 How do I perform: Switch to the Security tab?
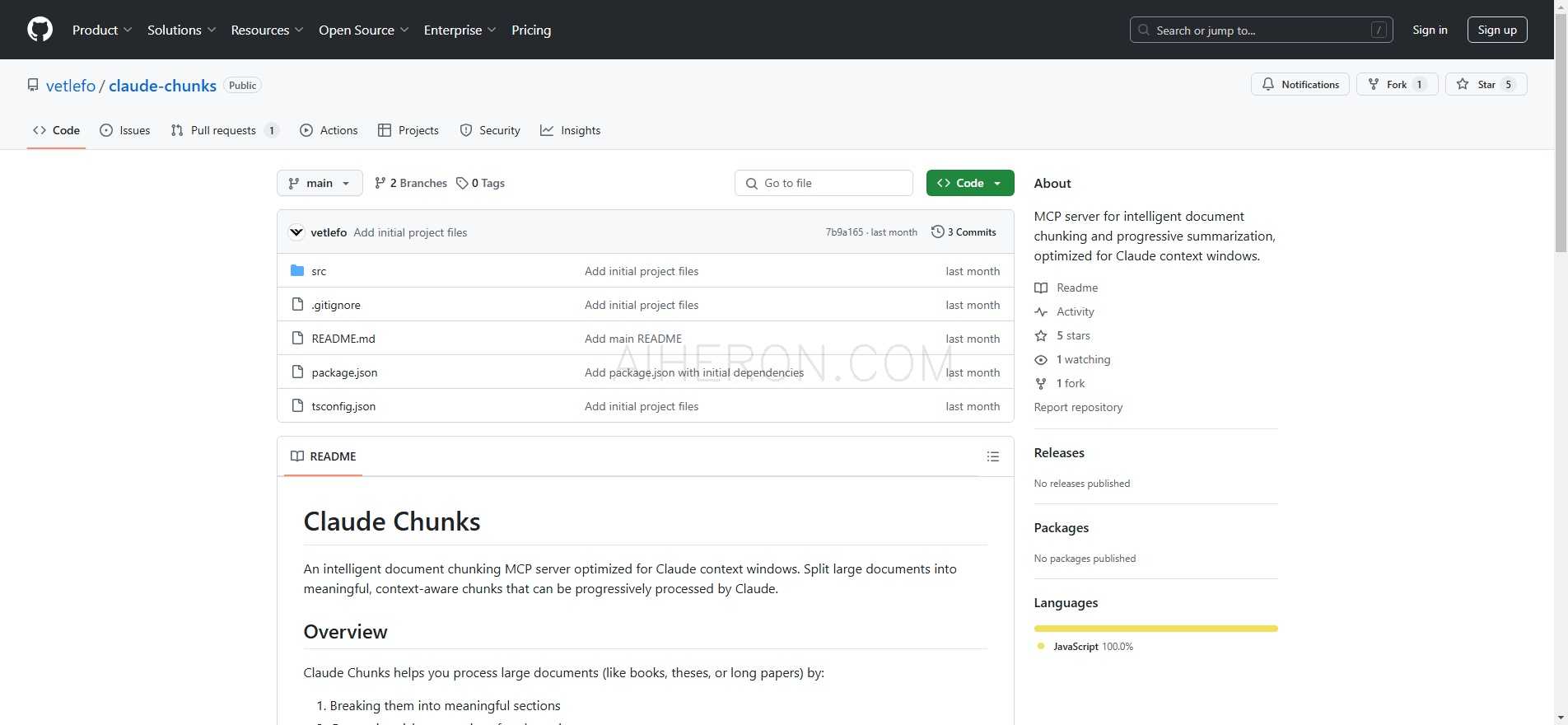coord(490,130)
